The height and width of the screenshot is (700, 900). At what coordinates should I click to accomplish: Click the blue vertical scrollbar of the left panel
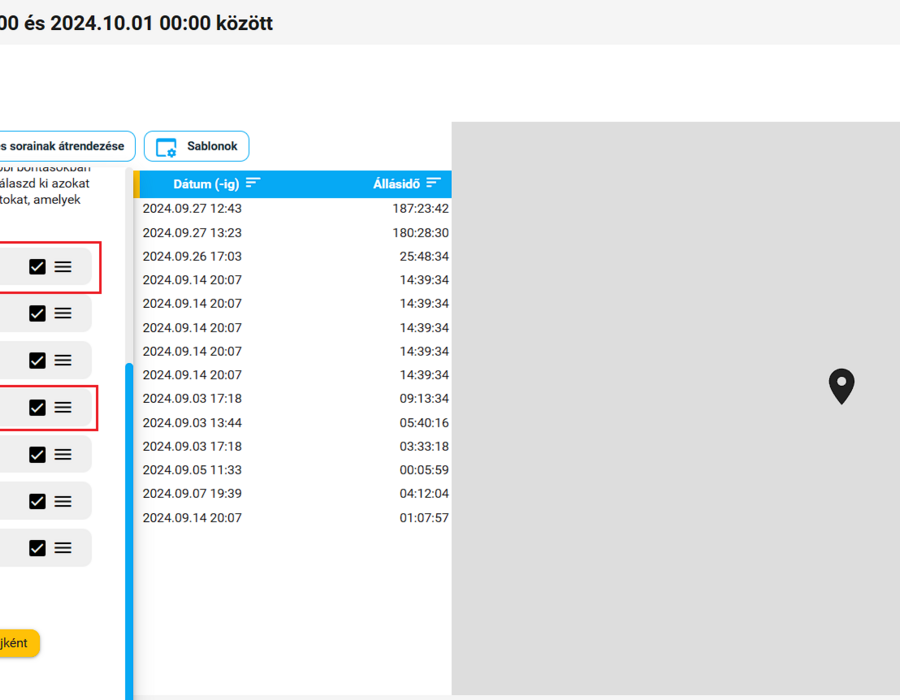[129, 531]
